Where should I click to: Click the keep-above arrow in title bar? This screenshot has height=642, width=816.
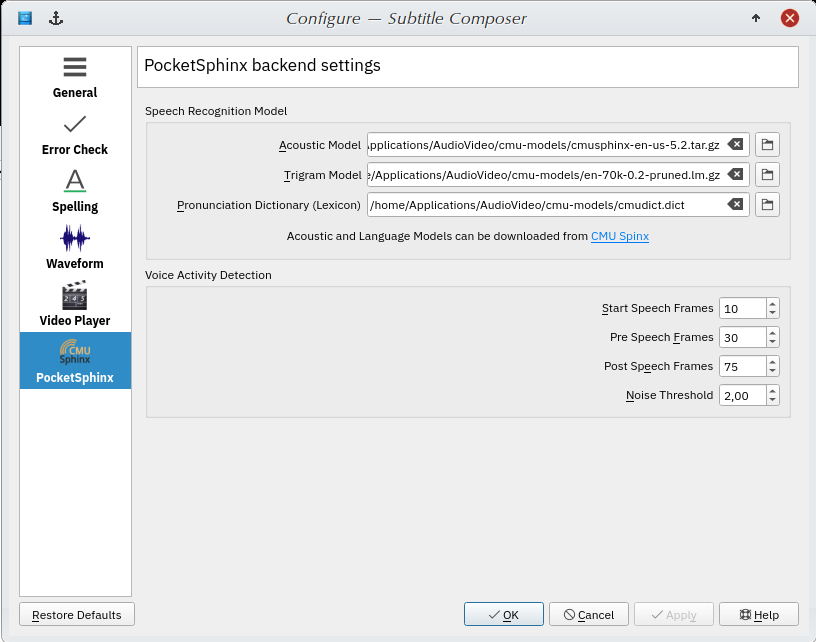tap(756, 18)
